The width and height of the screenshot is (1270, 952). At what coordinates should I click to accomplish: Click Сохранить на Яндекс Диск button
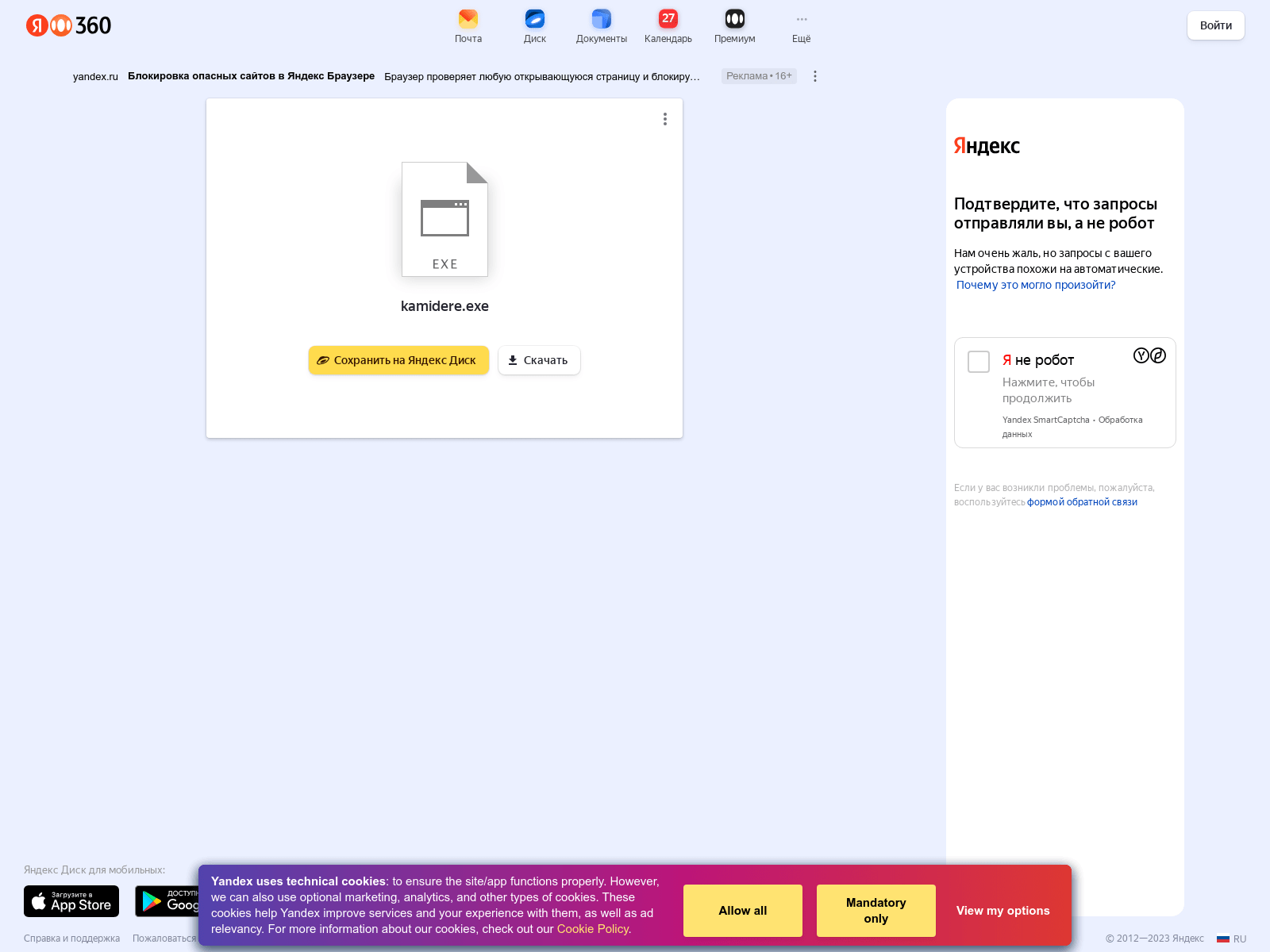pos(398,360)
